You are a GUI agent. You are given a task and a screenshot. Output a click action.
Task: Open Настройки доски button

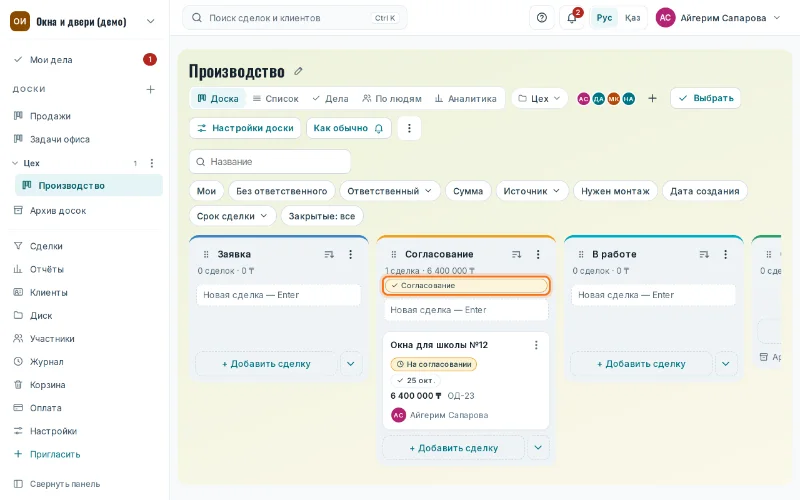(x=245, y=128)
